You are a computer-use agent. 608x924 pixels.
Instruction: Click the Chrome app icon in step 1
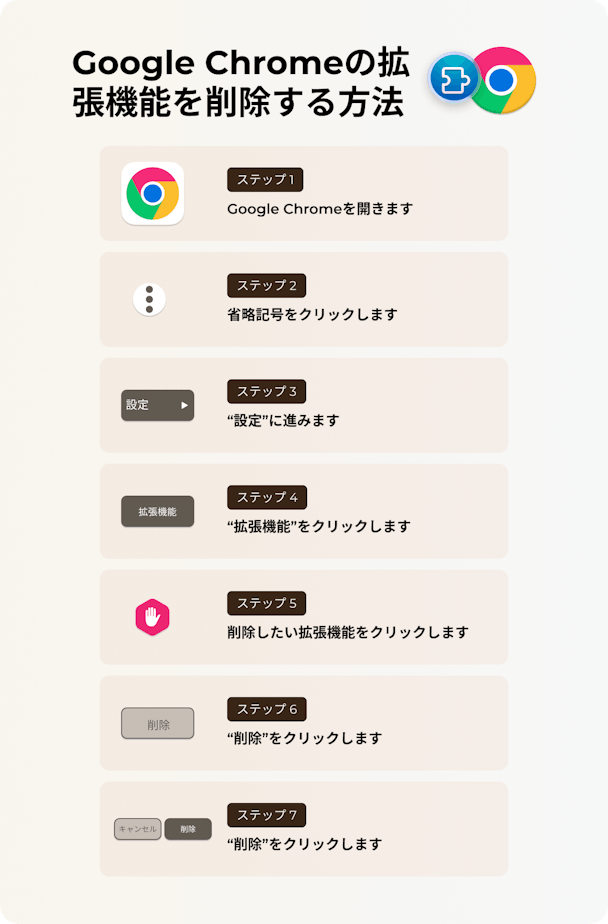pos(153,193)
